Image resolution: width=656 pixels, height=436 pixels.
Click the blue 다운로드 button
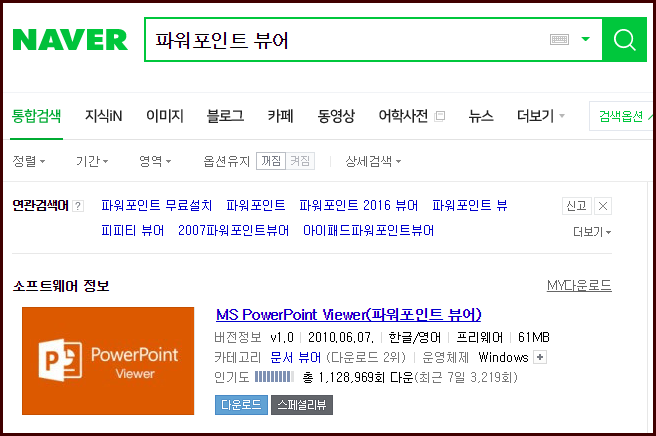click(240, 404)
